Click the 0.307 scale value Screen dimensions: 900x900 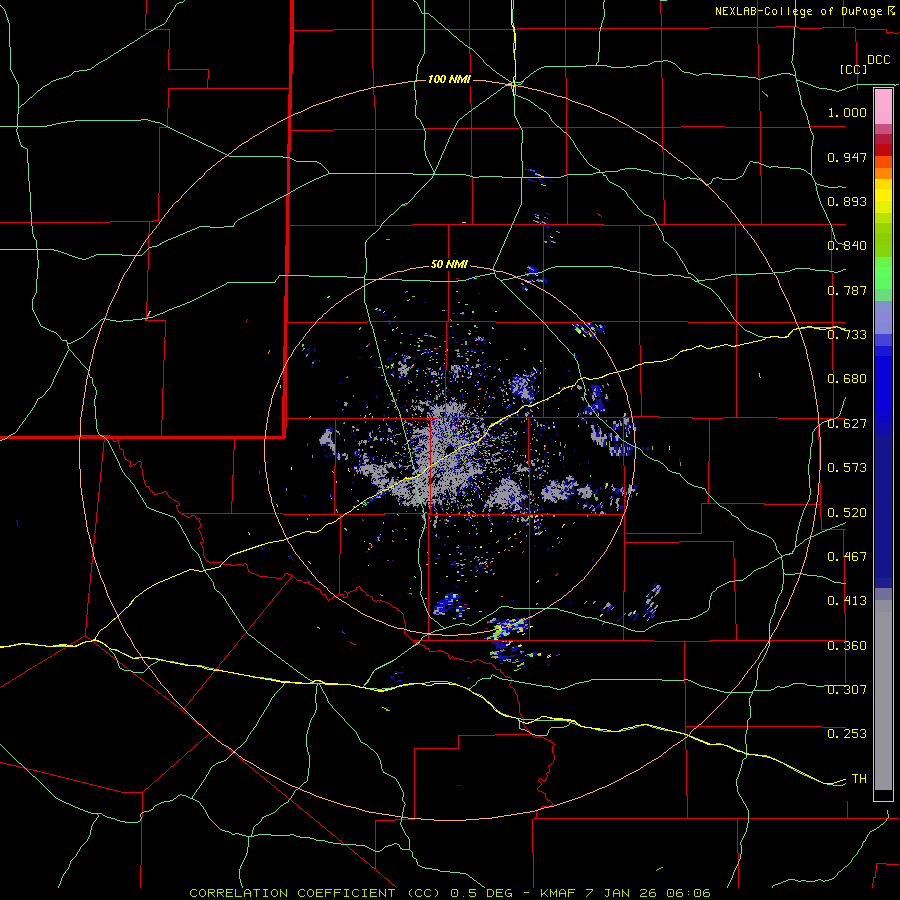(847, 689)
